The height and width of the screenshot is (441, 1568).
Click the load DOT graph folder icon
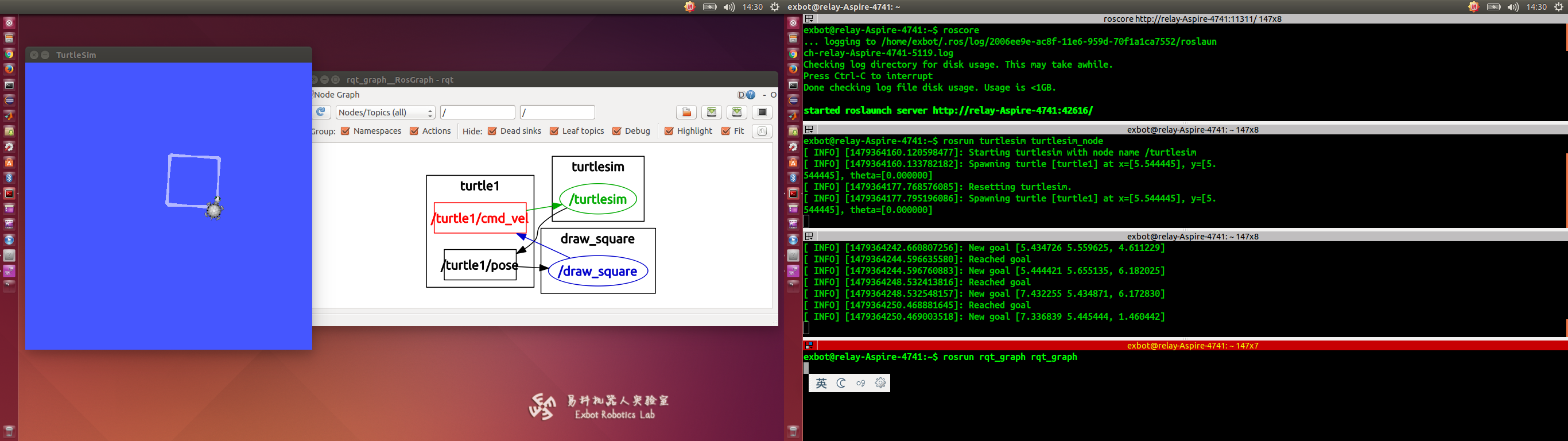686,112
